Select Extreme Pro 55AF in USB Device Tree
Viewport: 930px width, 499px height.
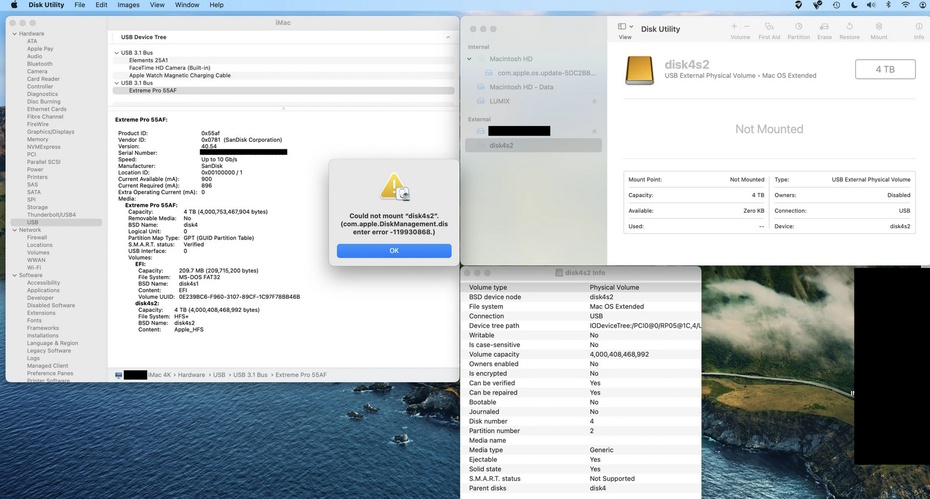(284, 91)
